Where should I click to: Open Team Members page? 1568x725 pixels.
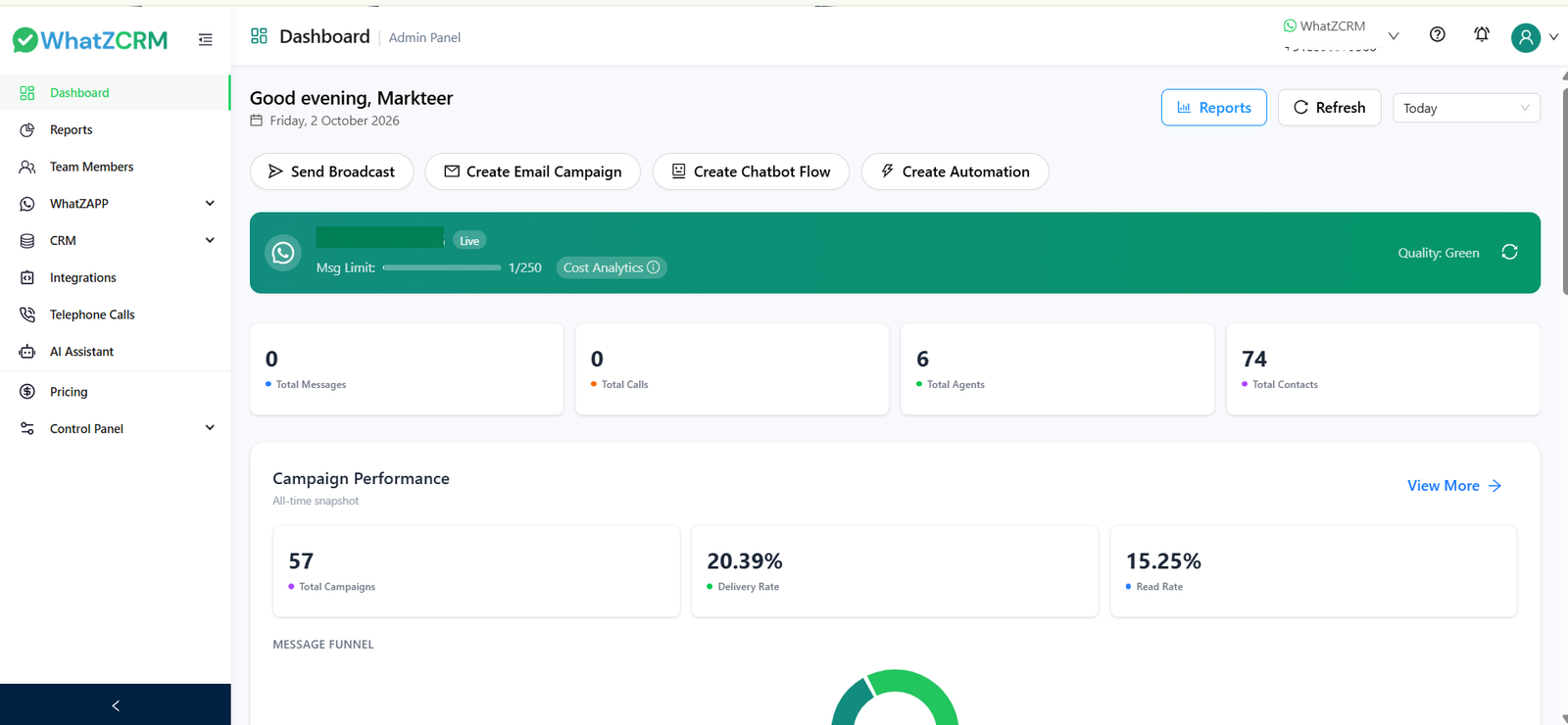click(x=115, y=167)
